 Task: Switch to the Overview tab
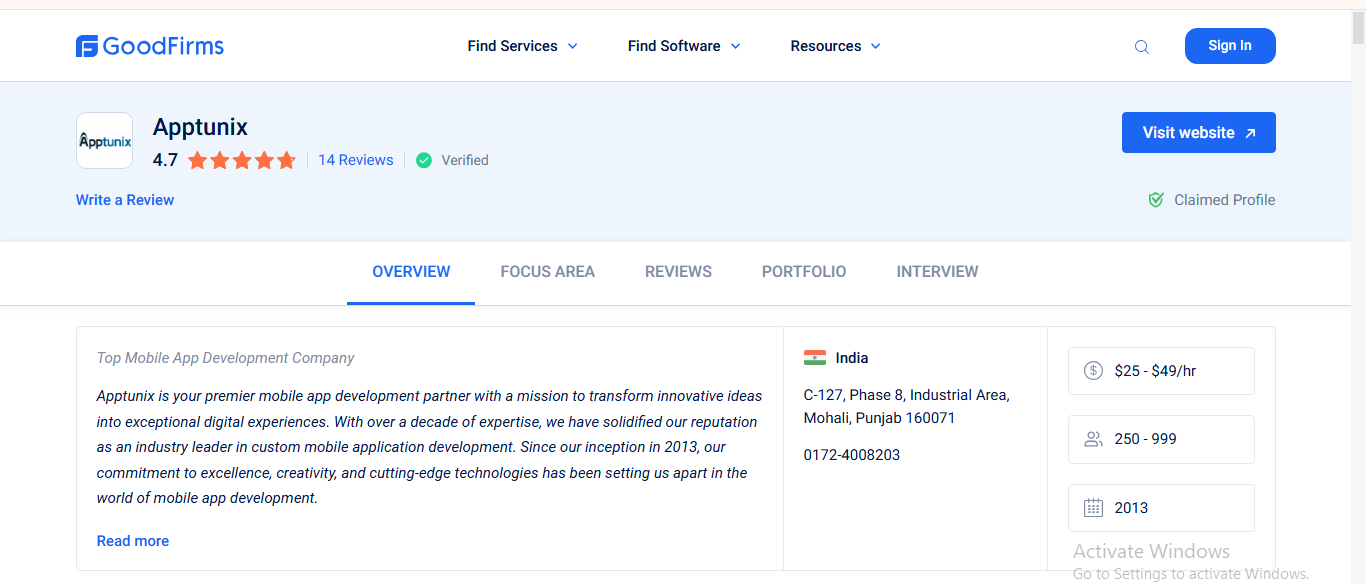(x=411, y=272)
